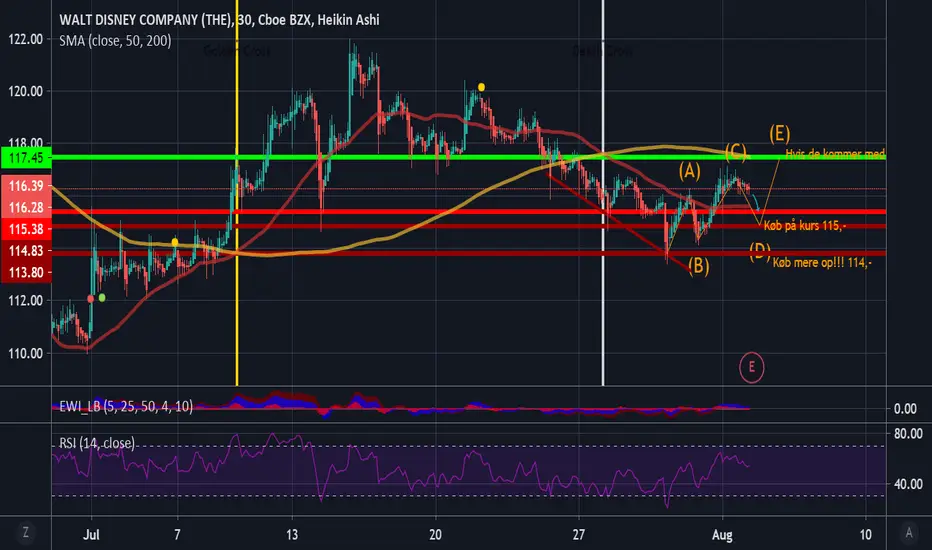This screenshot has width=932, height=550.
Task: Select the white vertical Death Cross line
Action: [603, 193]
